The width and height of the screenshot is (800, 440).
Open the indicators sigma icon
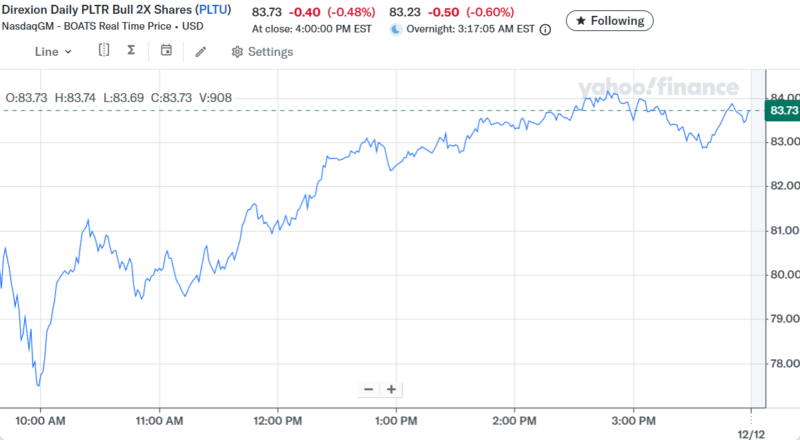coord(132,50)
